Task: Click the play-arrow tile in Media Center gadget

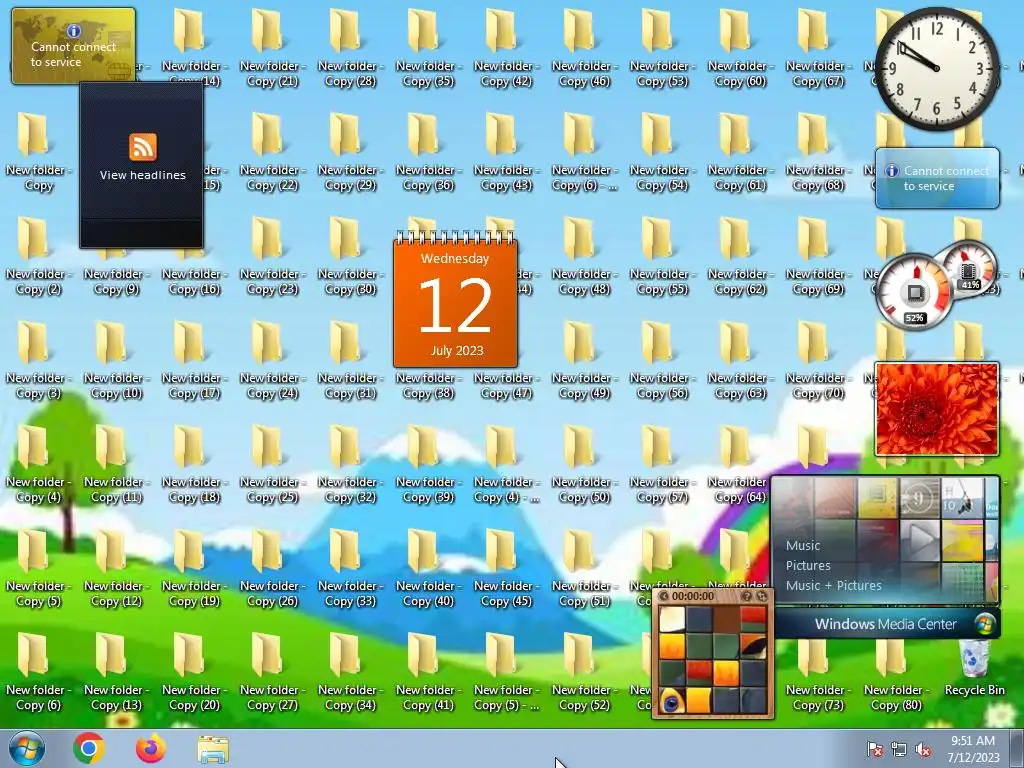Action: tap(920, 539)
